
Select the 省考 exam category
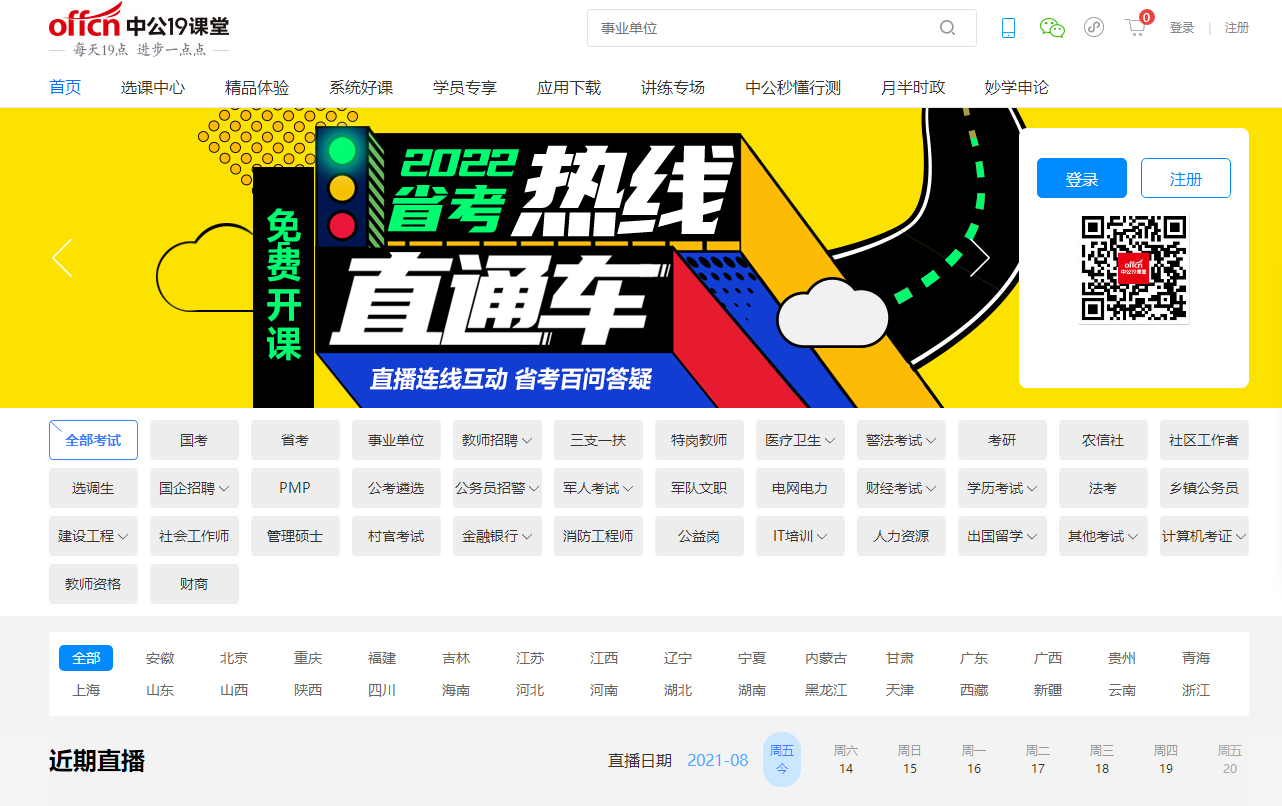point(295,440)
